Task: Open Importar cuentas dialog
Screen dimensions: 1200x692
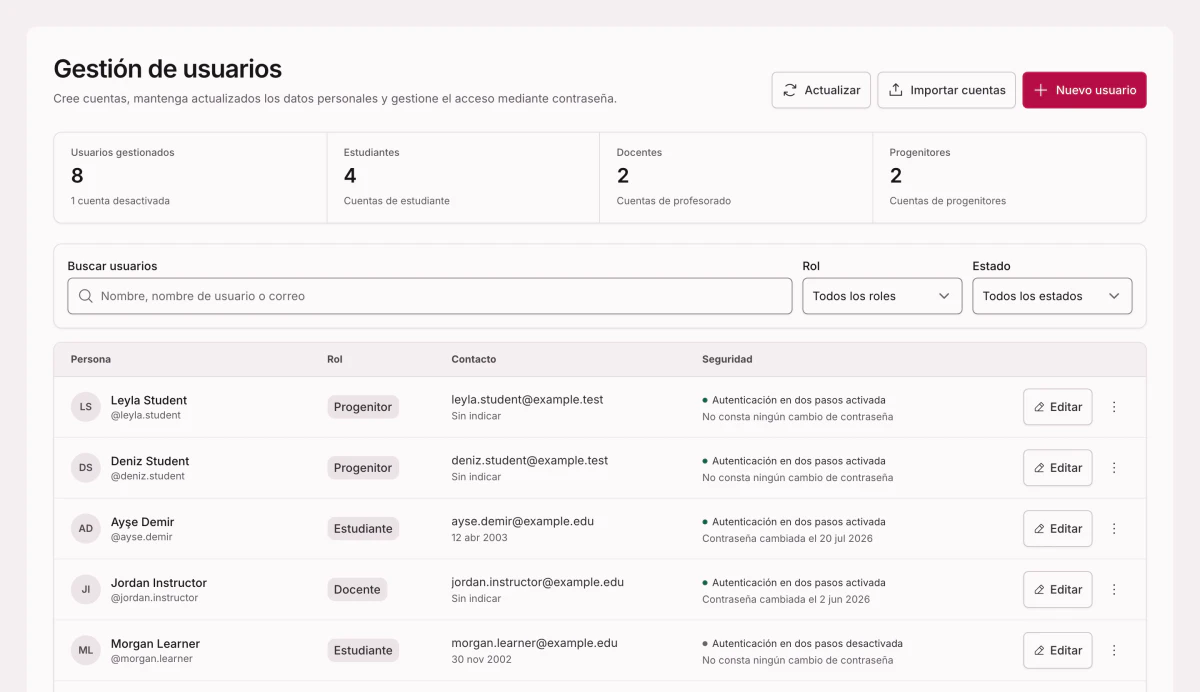Action: pos(947,90)
